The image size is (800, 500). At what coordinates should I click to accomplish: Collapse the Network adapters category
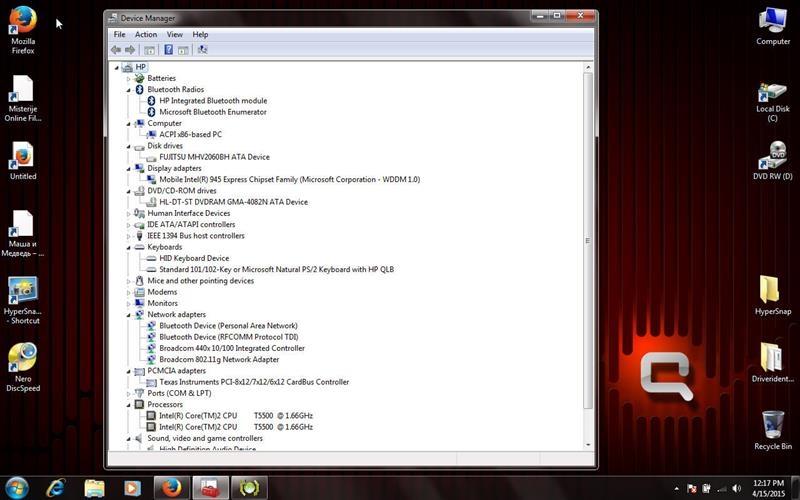[129, 315]
